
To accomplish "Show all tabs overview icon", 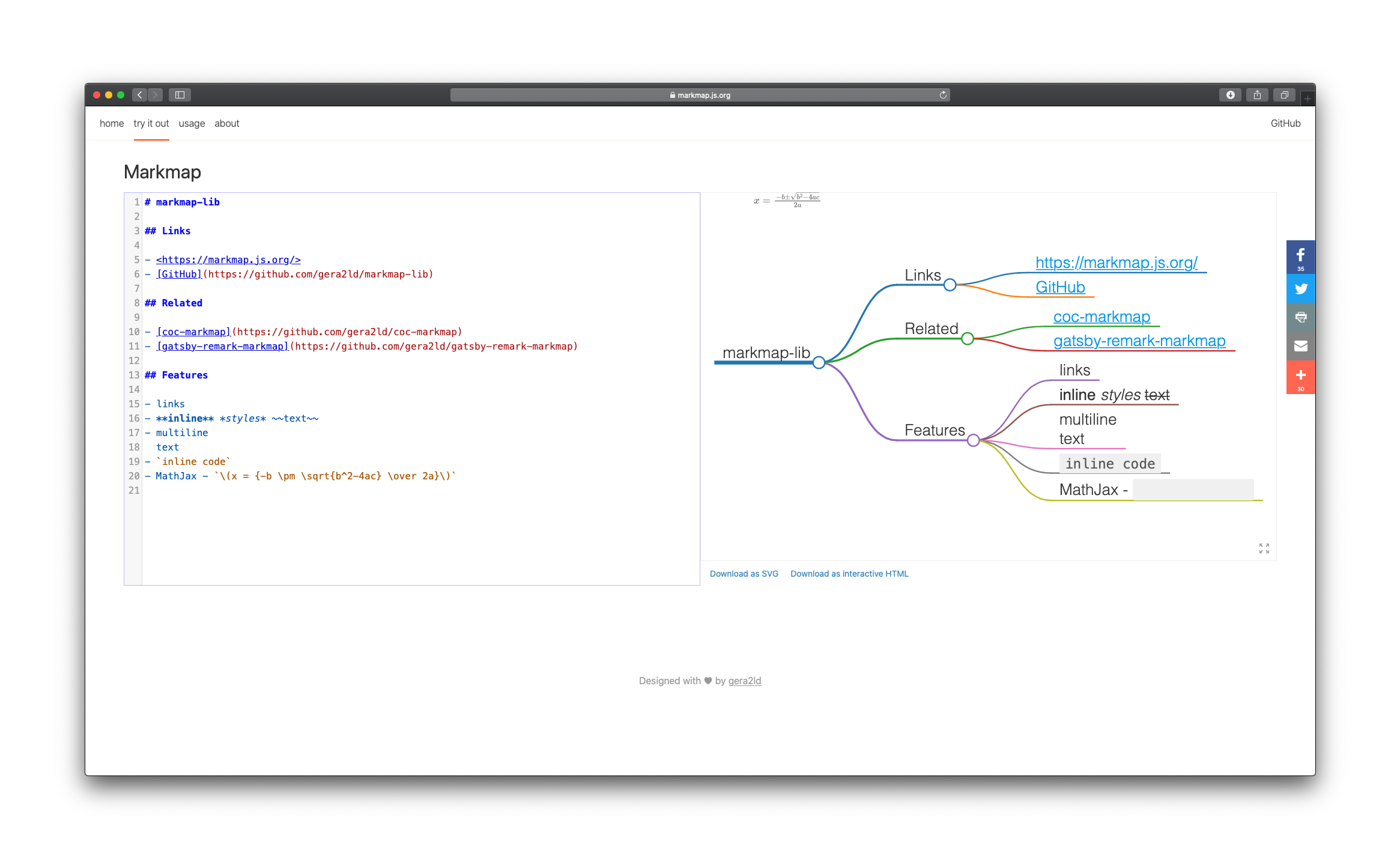I will tap(1284, 95).
